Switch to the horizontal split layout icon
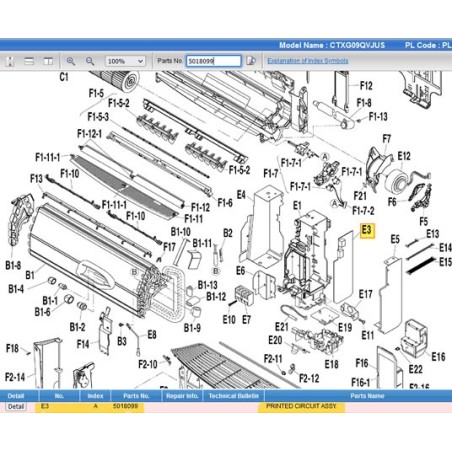 (x=29, y=61)
